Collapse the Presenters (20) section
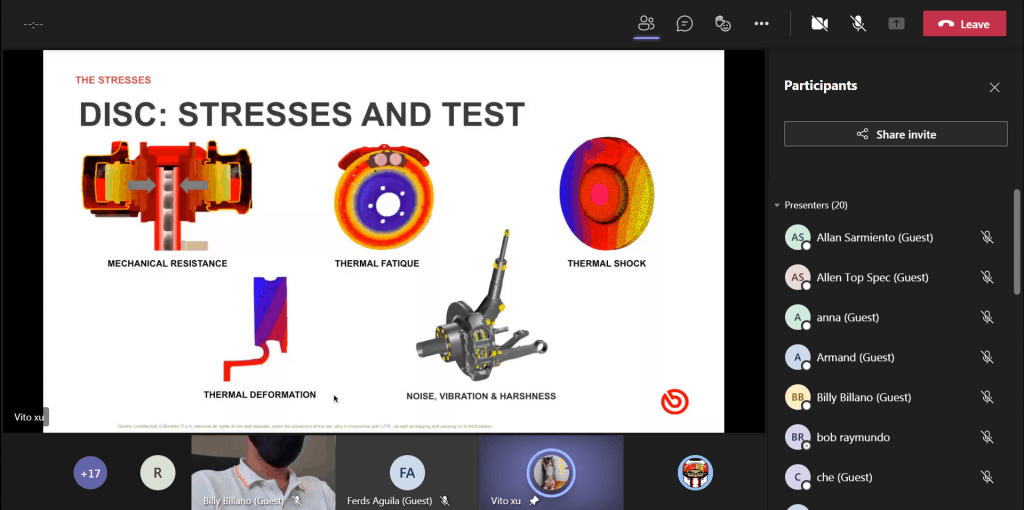Viewport: 1024px width, 510px height. click(777, 205)
